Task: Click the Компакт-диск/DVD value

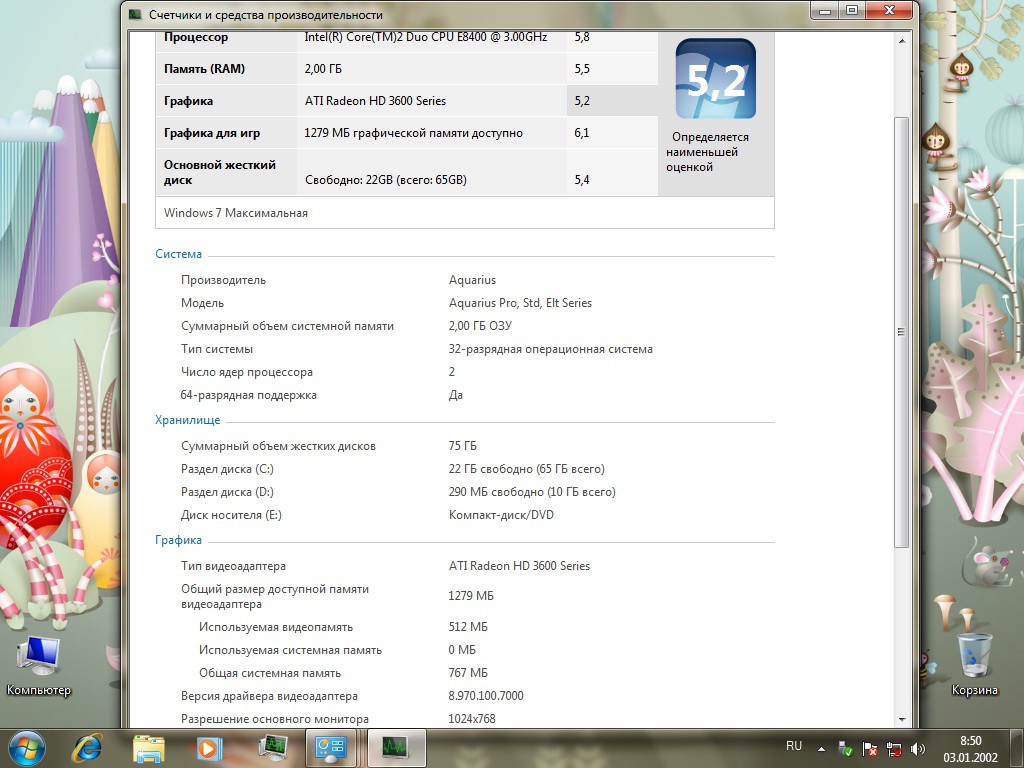Action: pos(501,515)
